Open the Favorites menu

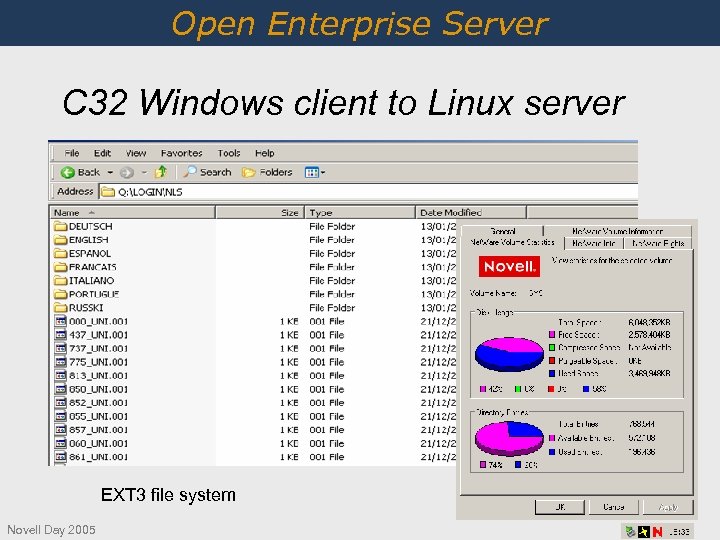click(181, 153)
